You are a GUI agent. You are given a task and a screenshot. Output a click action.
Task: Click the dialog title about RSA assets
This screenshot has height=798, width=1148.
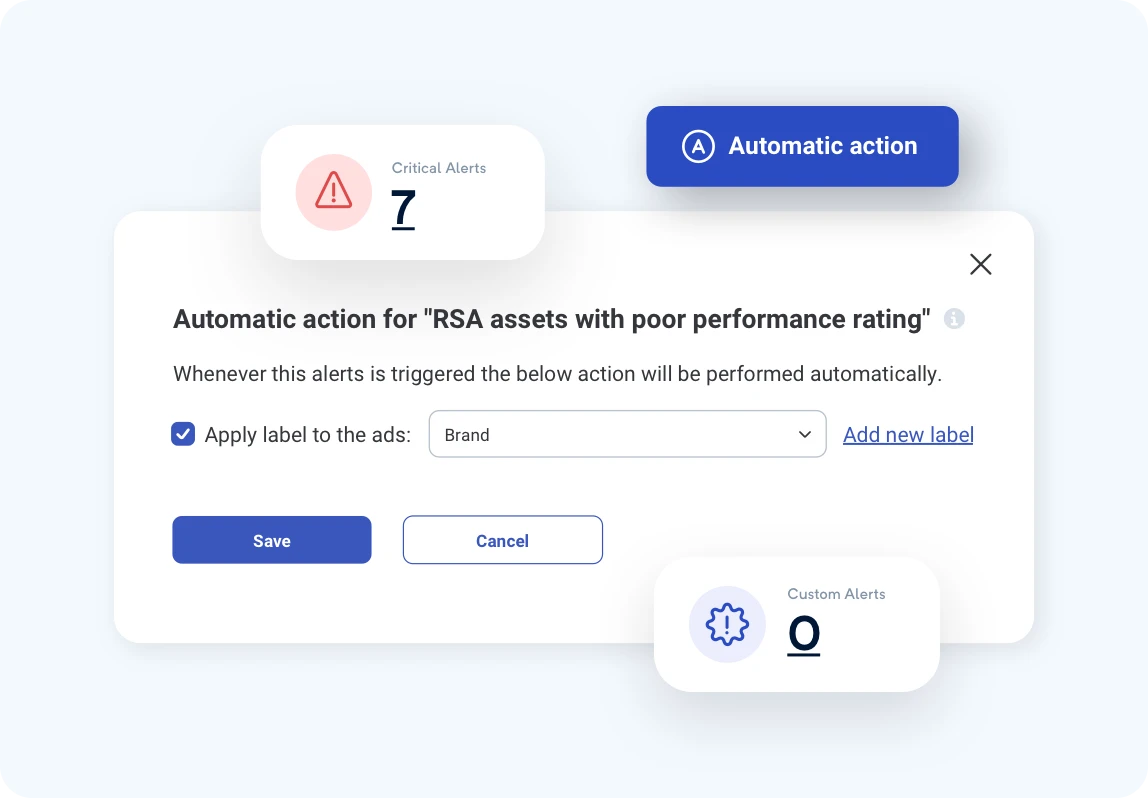pos(551,319)
